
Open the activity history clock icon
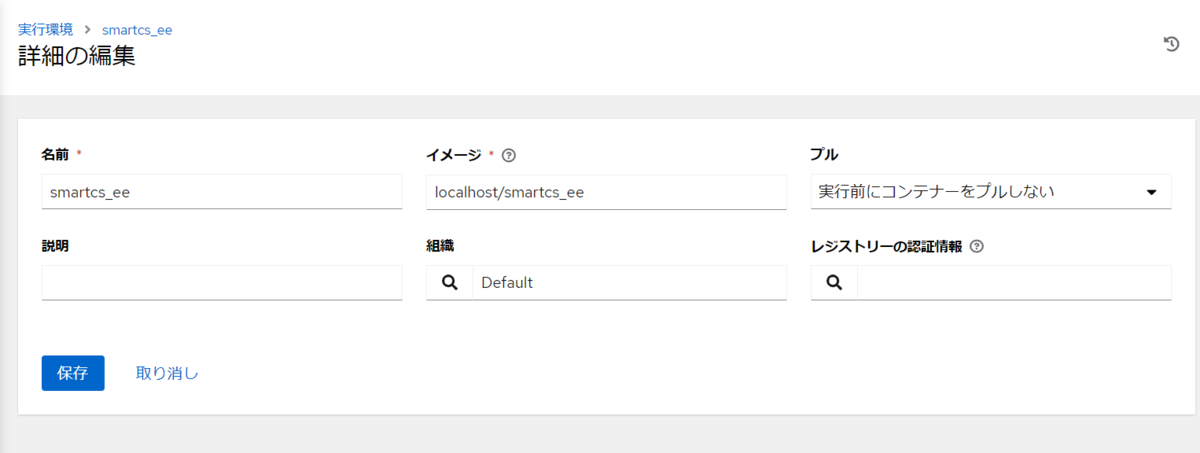pos(1171,44)
